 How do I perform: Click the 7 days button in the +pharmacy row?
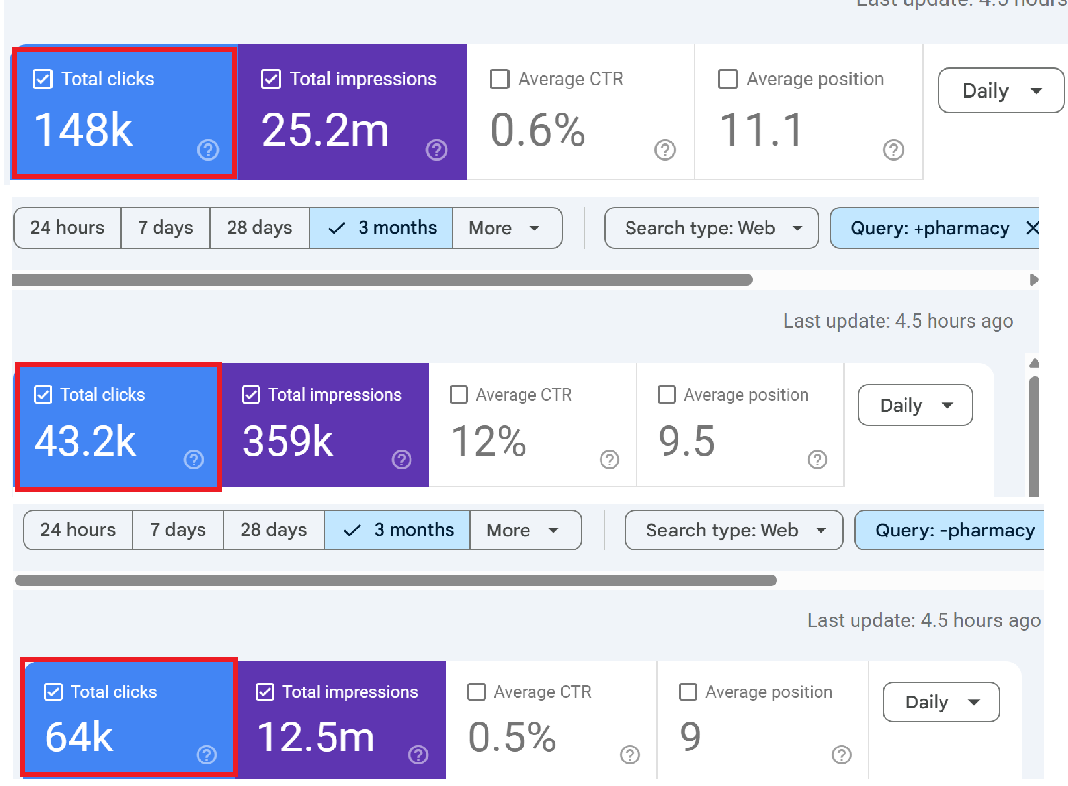(165, 228)
